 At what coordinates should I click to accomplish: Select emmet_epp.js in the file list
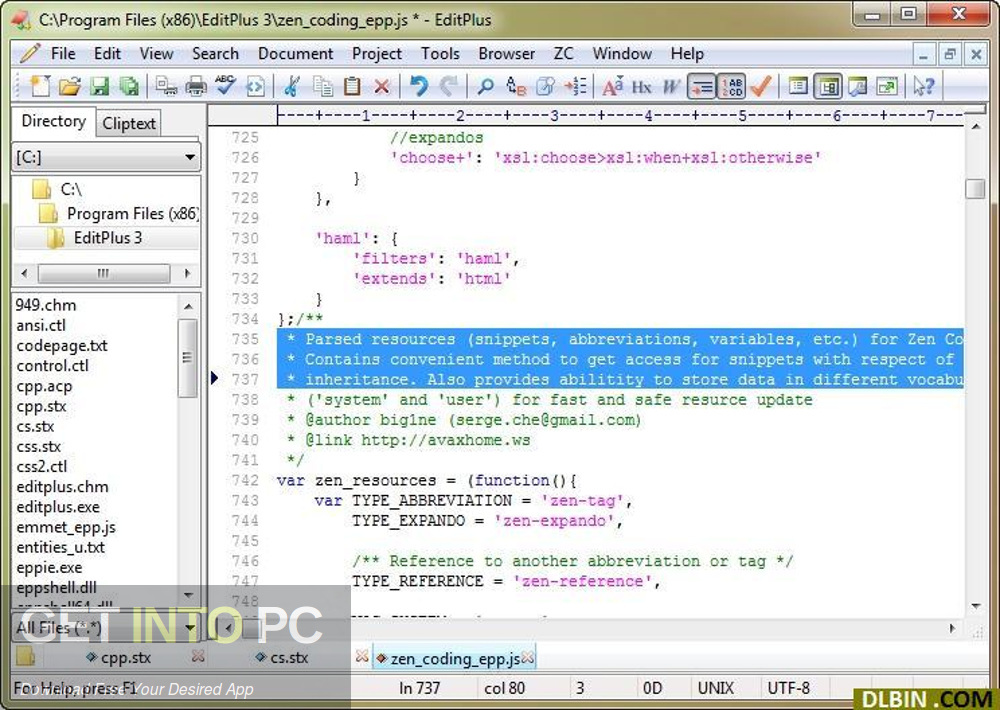tap(66, 528)
